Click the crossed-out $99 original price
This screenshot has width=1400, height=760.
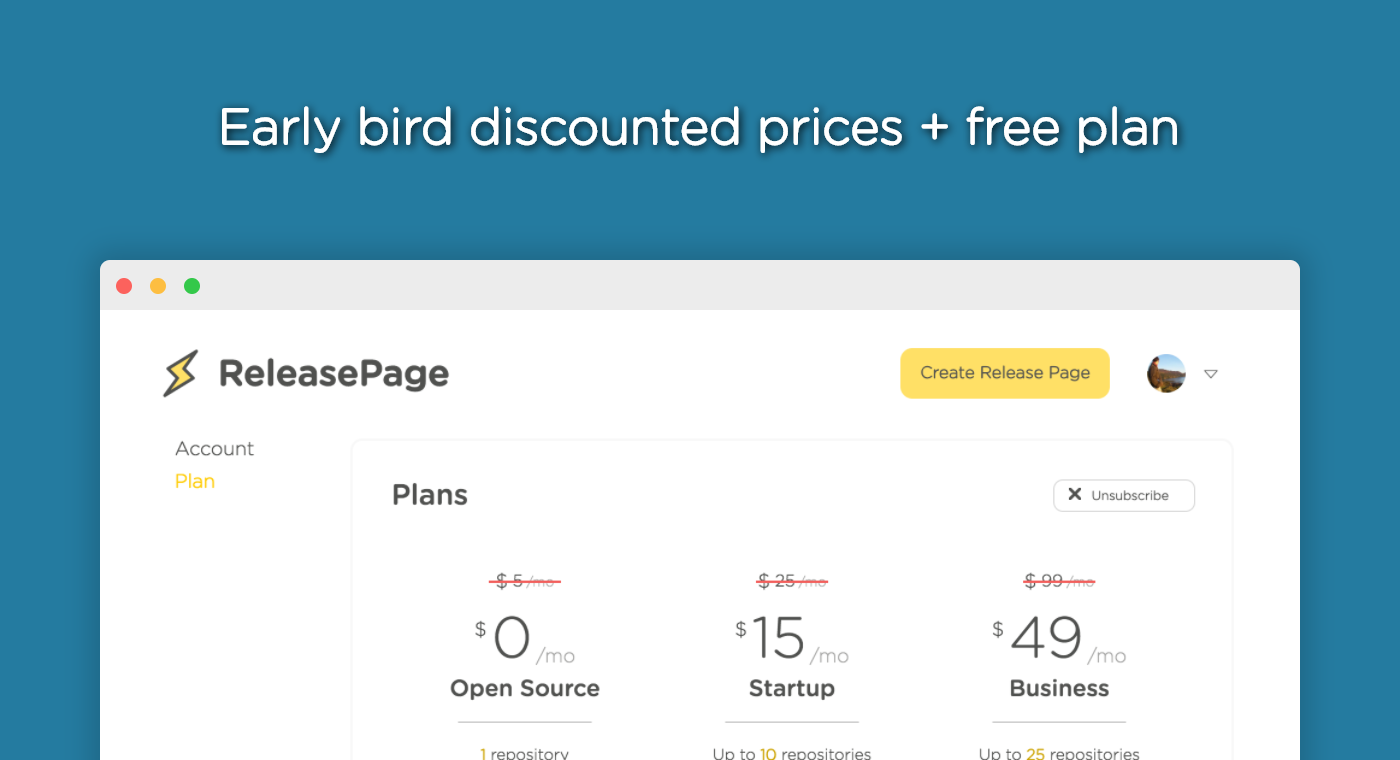pos(1059,581)
